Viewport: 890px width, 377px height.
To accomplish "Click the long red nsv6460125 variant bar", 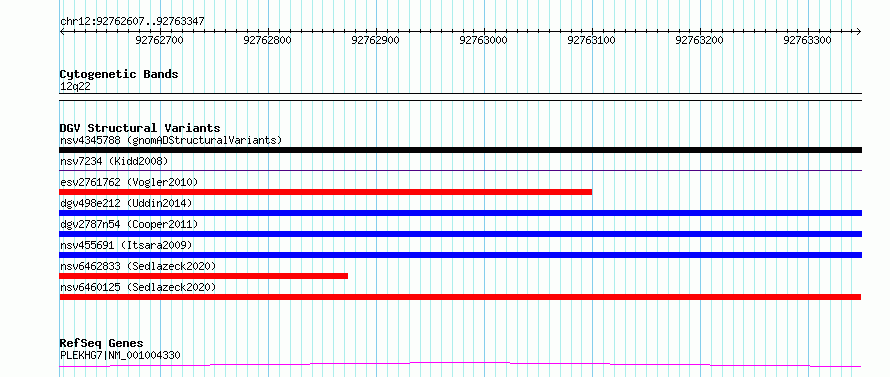I will (460, 297).
